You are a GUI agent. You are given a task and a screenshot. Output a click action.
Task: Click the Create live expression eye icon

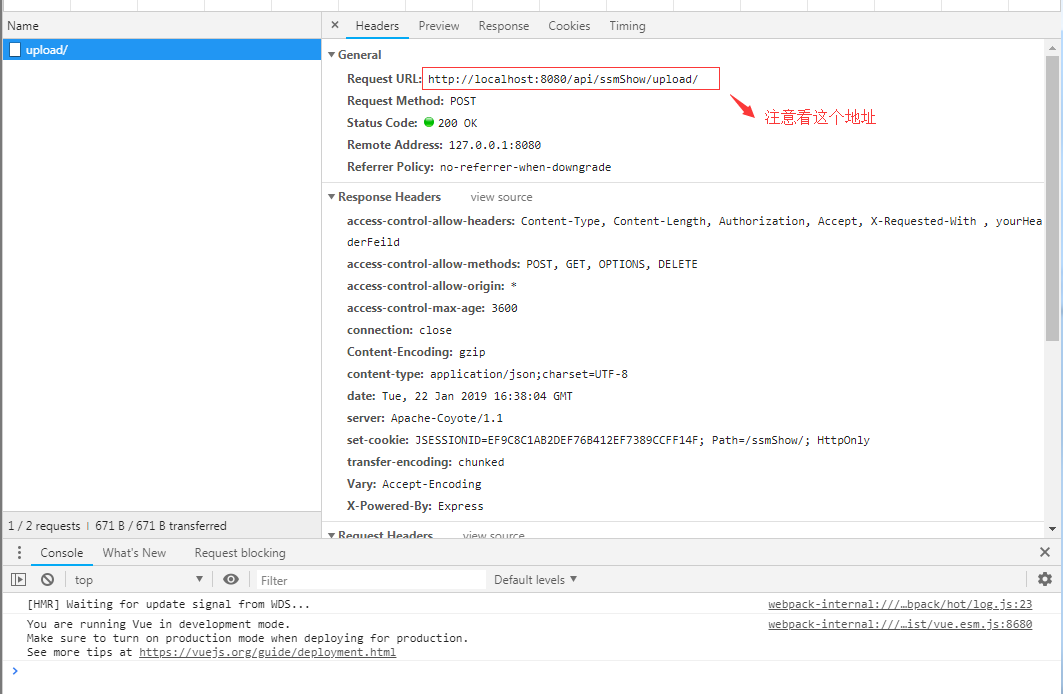231,579
